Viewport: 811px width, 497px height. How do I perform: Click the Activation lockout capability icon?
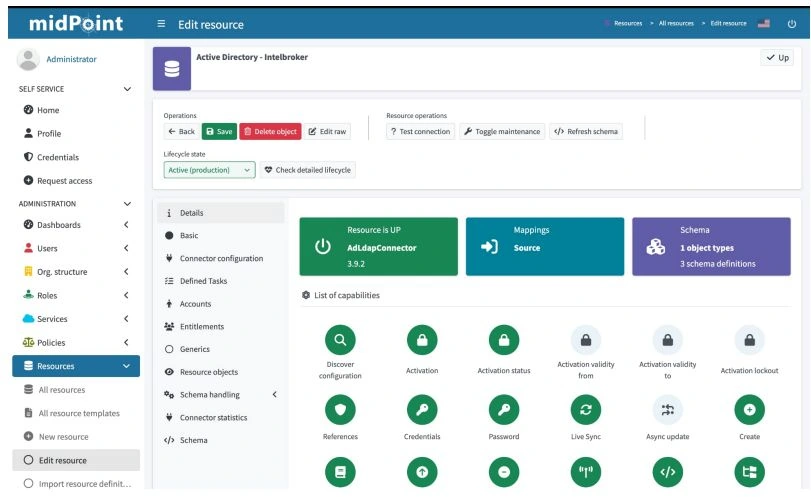click(749, 340)
